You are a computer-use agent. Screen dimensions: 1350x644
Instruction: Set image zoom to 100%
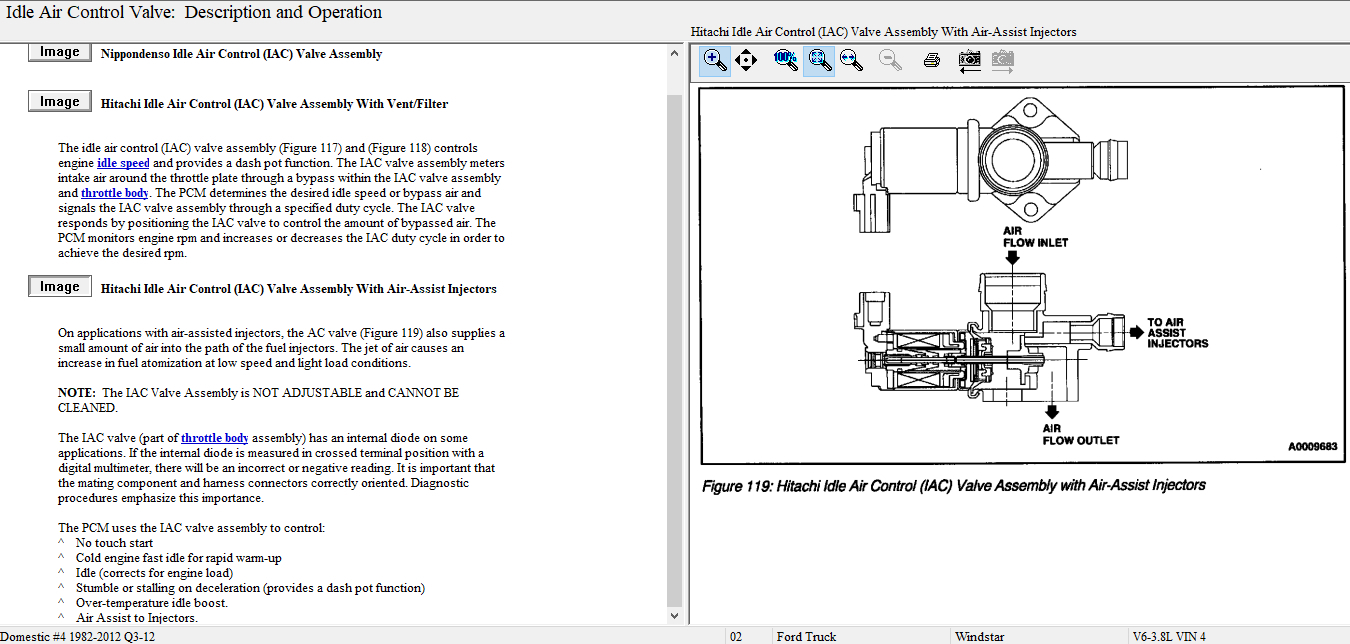pos(786,60)
